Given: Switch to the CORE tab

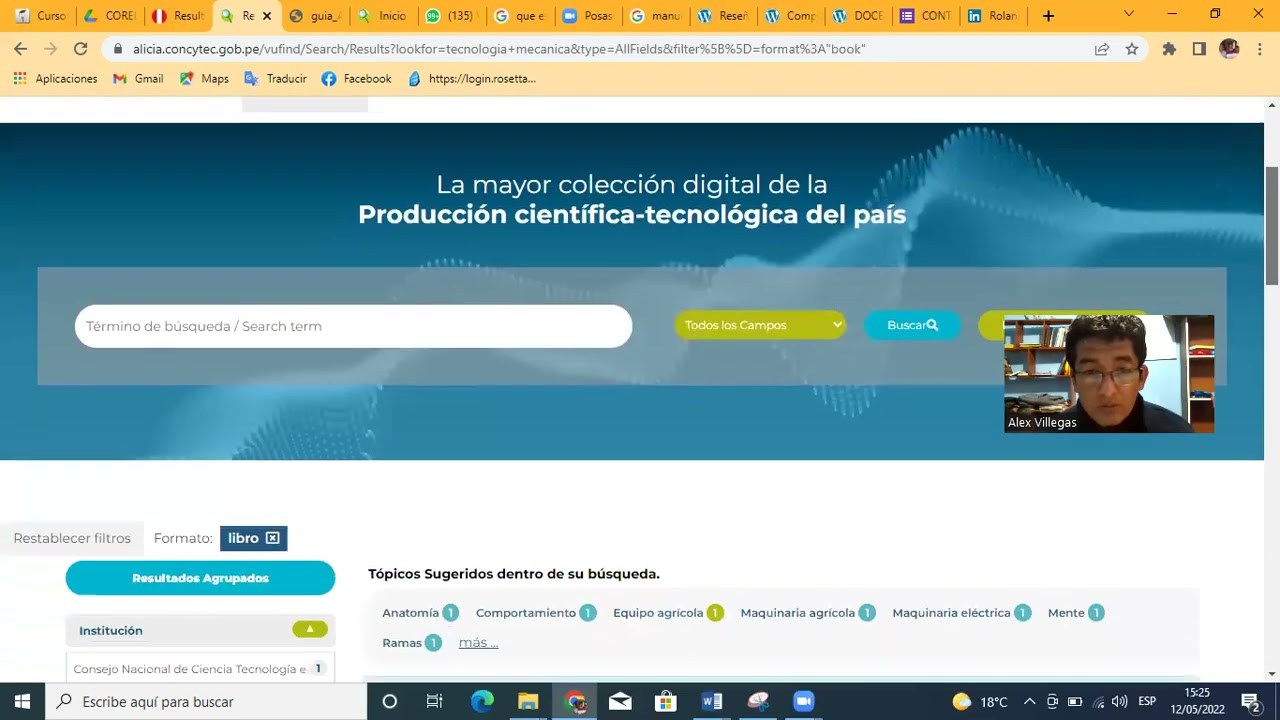Looking at the screenshot, I should tap(110, 16).
